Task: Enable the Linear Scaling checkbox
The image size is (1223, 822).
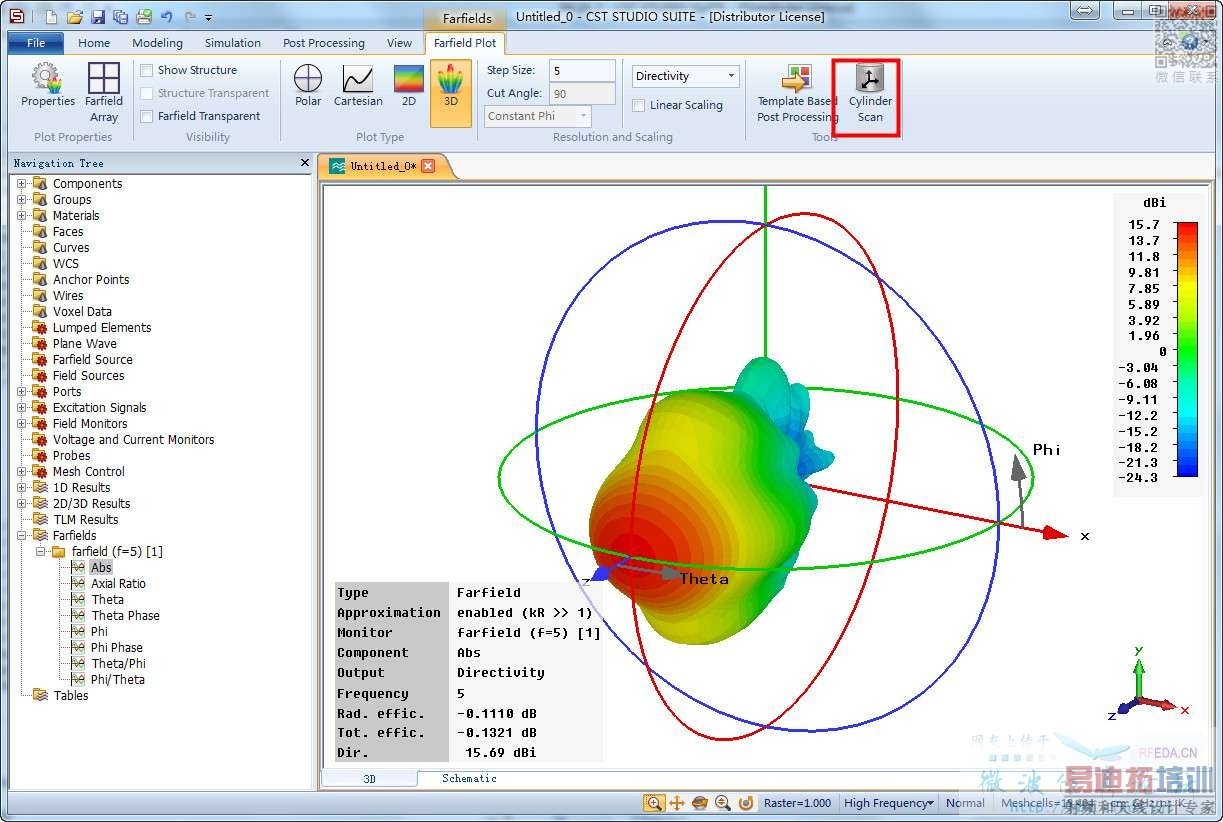Action: (639, 105)
